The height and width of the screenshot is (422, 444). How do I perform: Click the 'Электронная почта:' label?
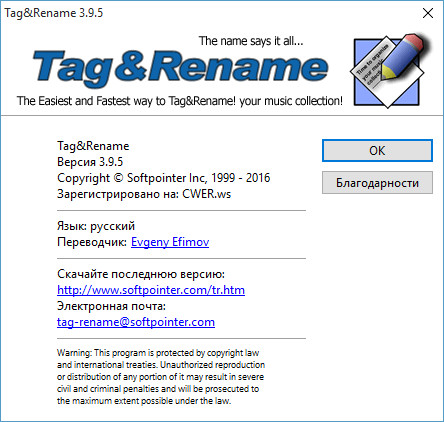111,306
